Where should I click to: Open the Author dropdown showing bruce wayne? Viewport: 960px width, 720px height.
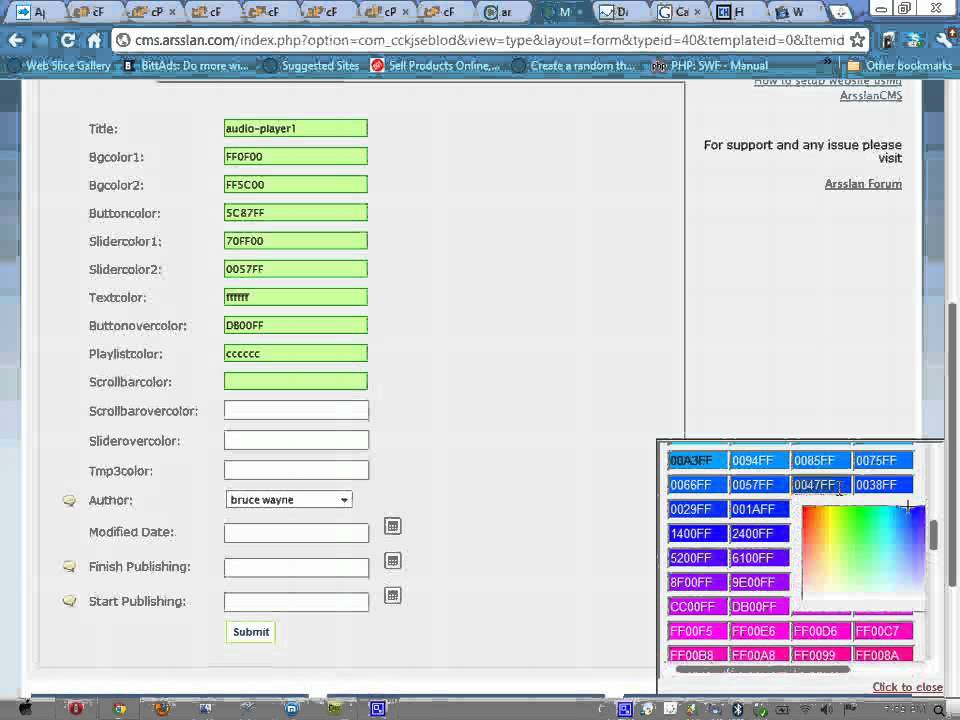click(x=289, y=500)
